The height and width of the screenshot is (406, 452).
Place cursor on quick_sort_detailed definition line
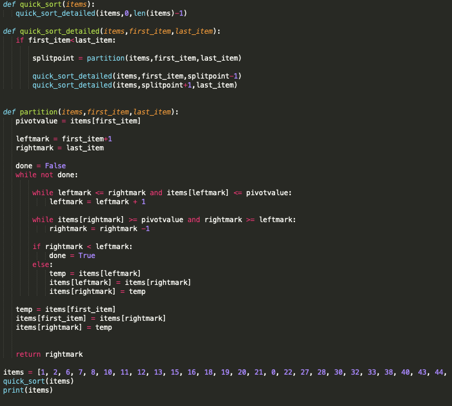pos(112,31)
